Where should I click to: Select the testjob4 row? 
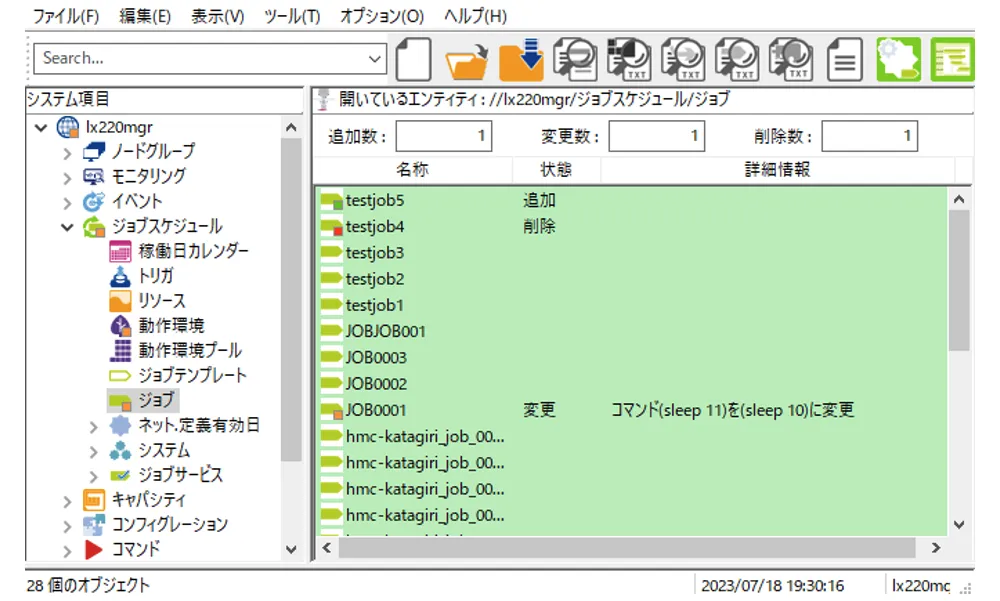point(631,227)
